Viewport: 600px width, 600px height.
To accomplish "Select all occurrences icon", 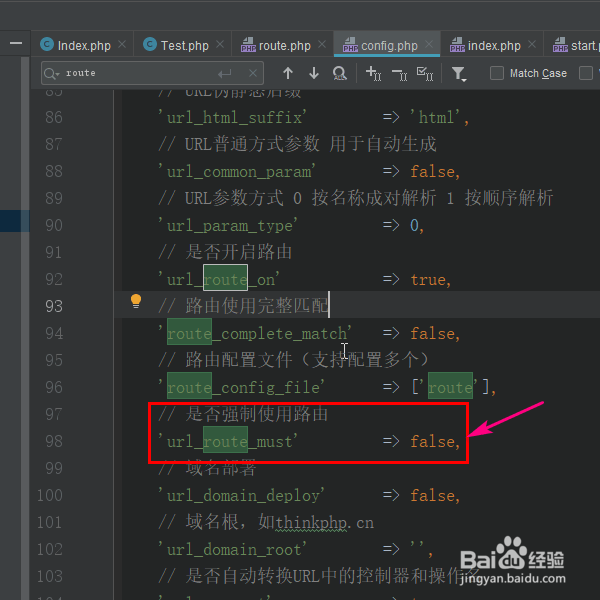I will [425, 73].
